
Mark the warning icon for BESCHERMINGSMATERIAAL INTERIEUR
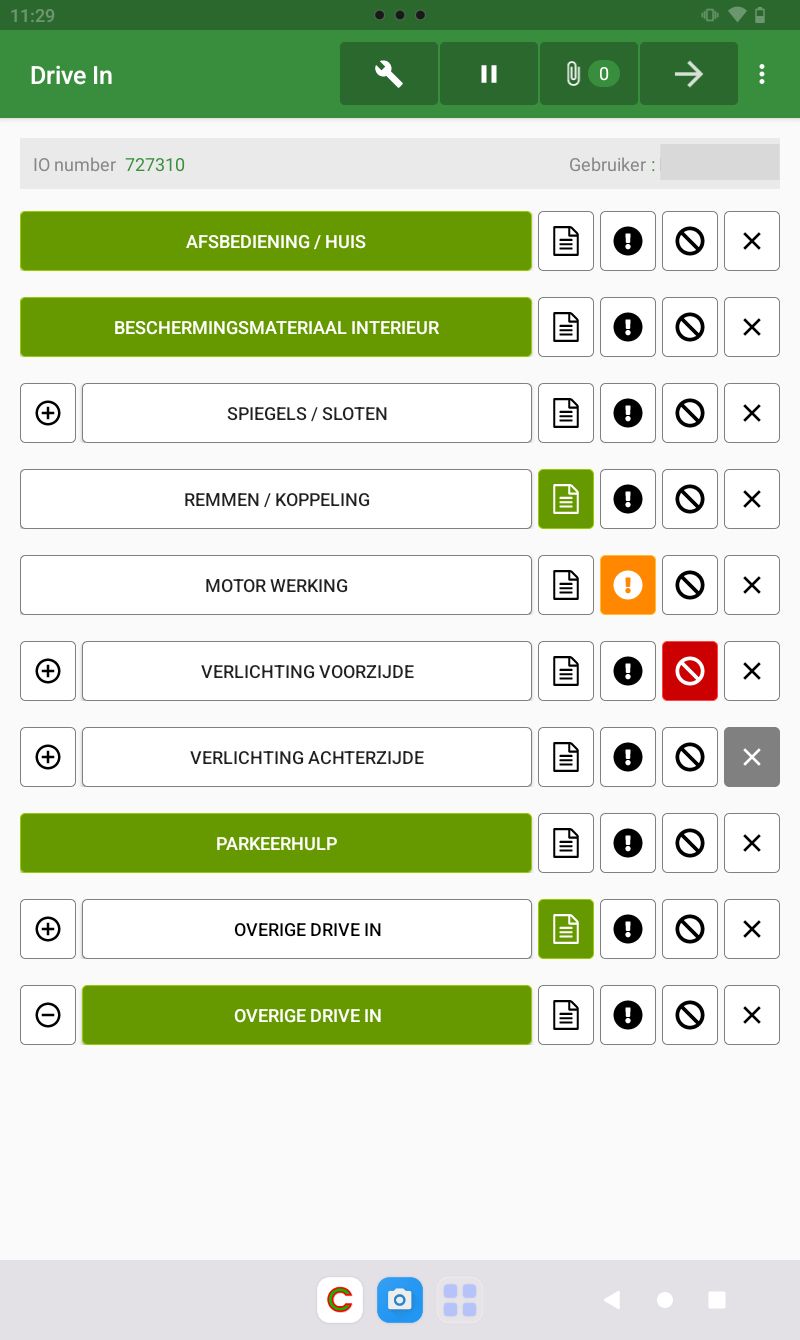(x=628, y=327)
